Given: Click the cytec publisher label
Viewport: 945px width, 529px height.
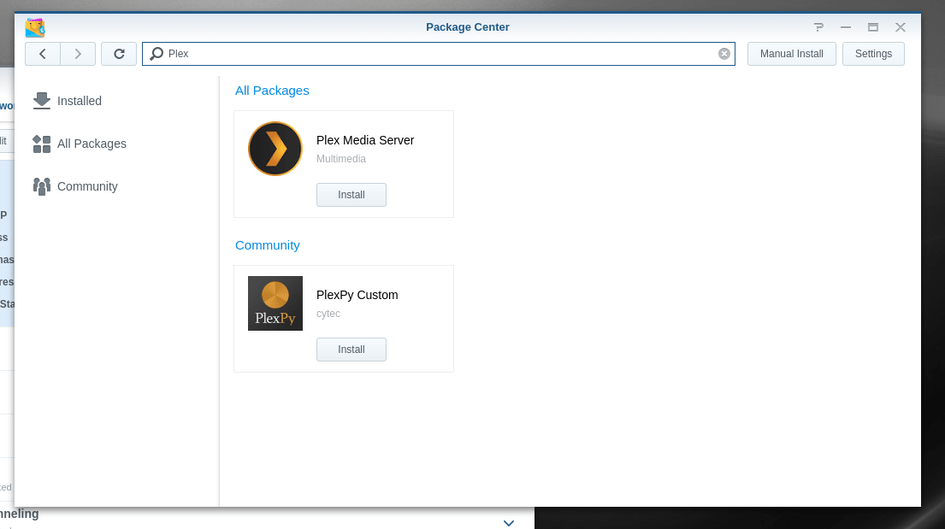Looking at the screenshot, I should [x=328, y=313].
